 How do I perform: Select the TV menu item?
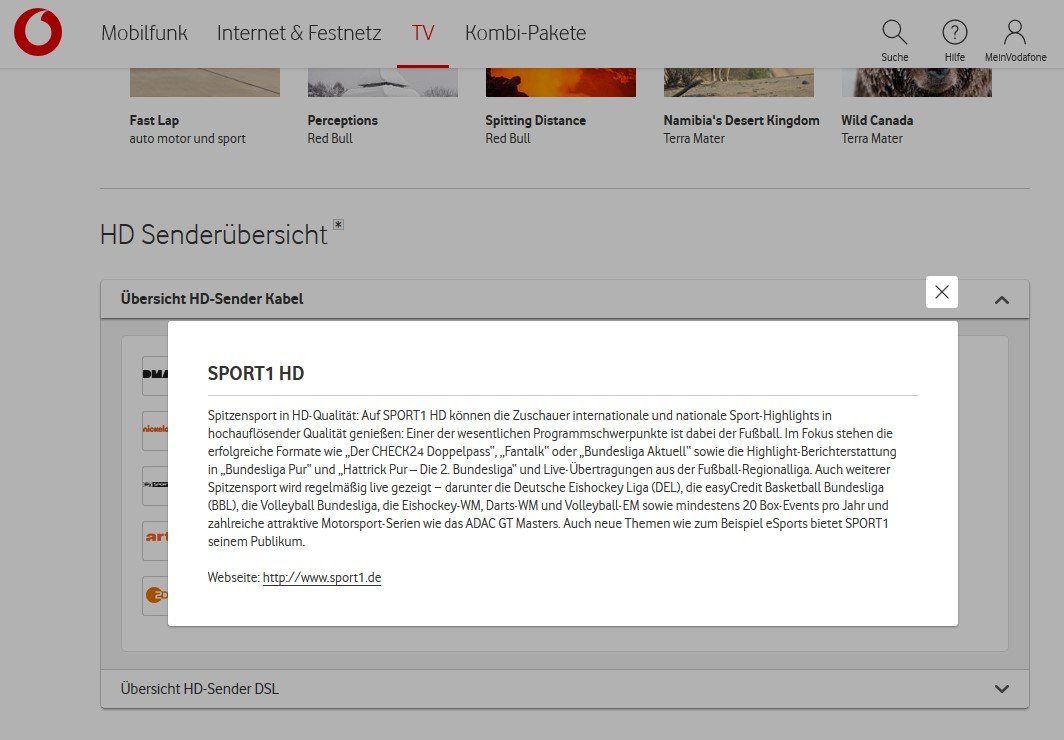point(423,33)
